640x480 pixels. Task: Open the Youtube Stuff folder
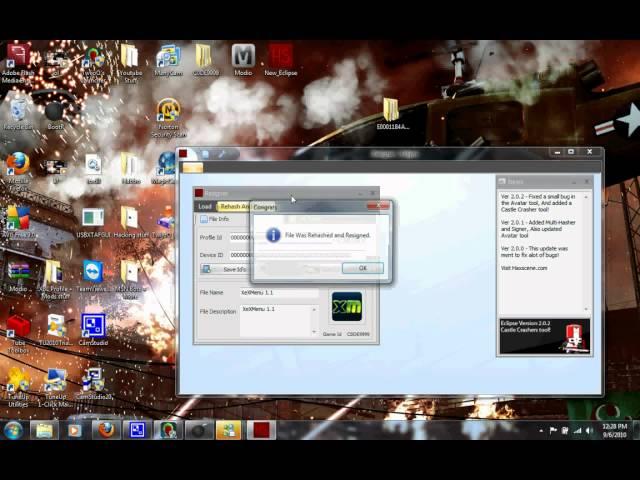point(130,63)
